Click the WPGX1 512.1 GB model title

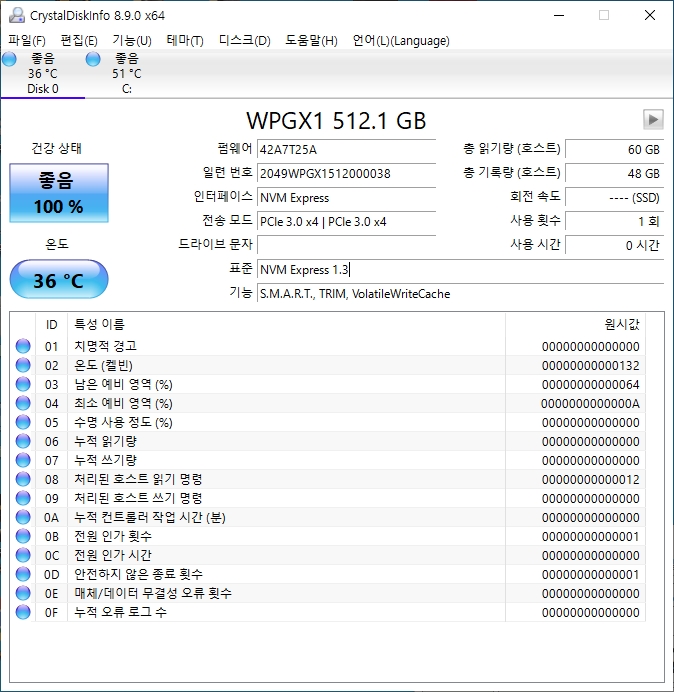pyautogui.click(x=336, y=120)
